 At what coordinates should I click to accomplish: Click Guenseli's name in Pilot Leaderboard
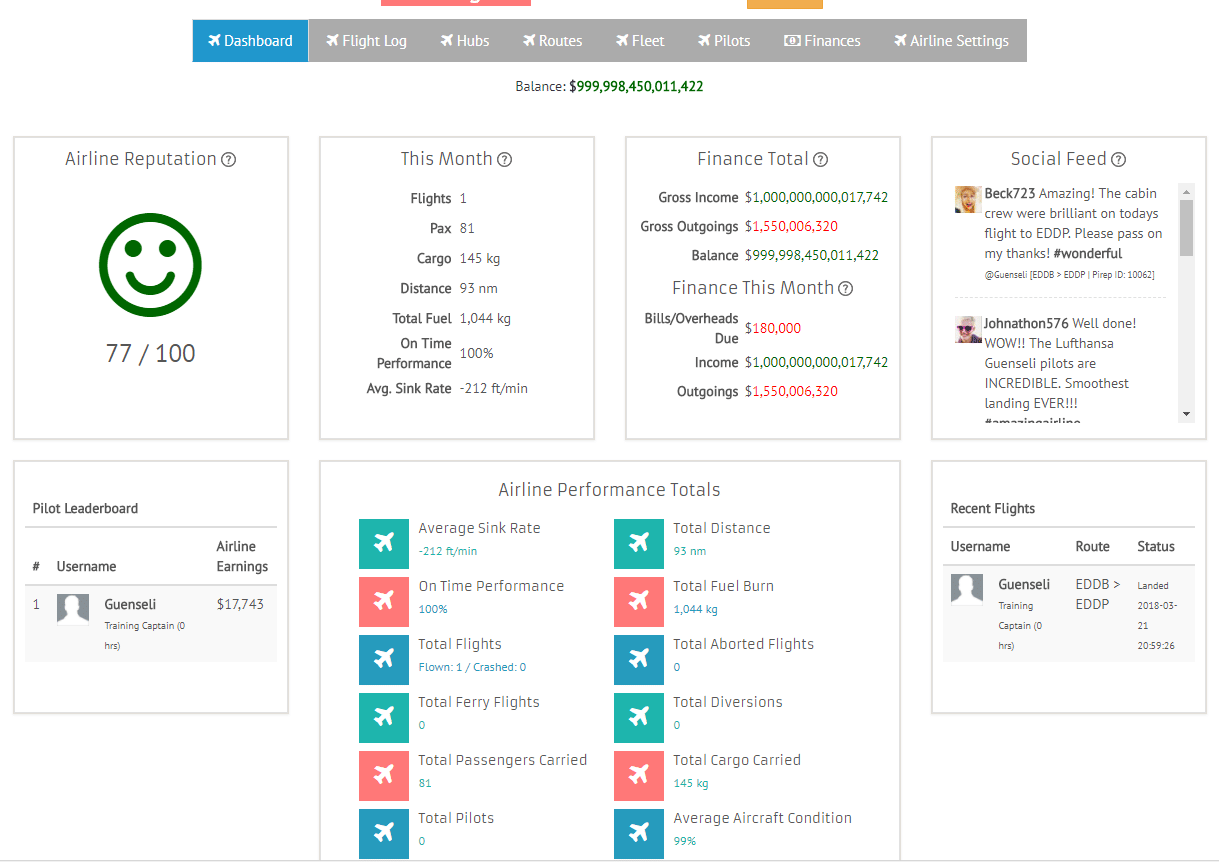(130, 604)
